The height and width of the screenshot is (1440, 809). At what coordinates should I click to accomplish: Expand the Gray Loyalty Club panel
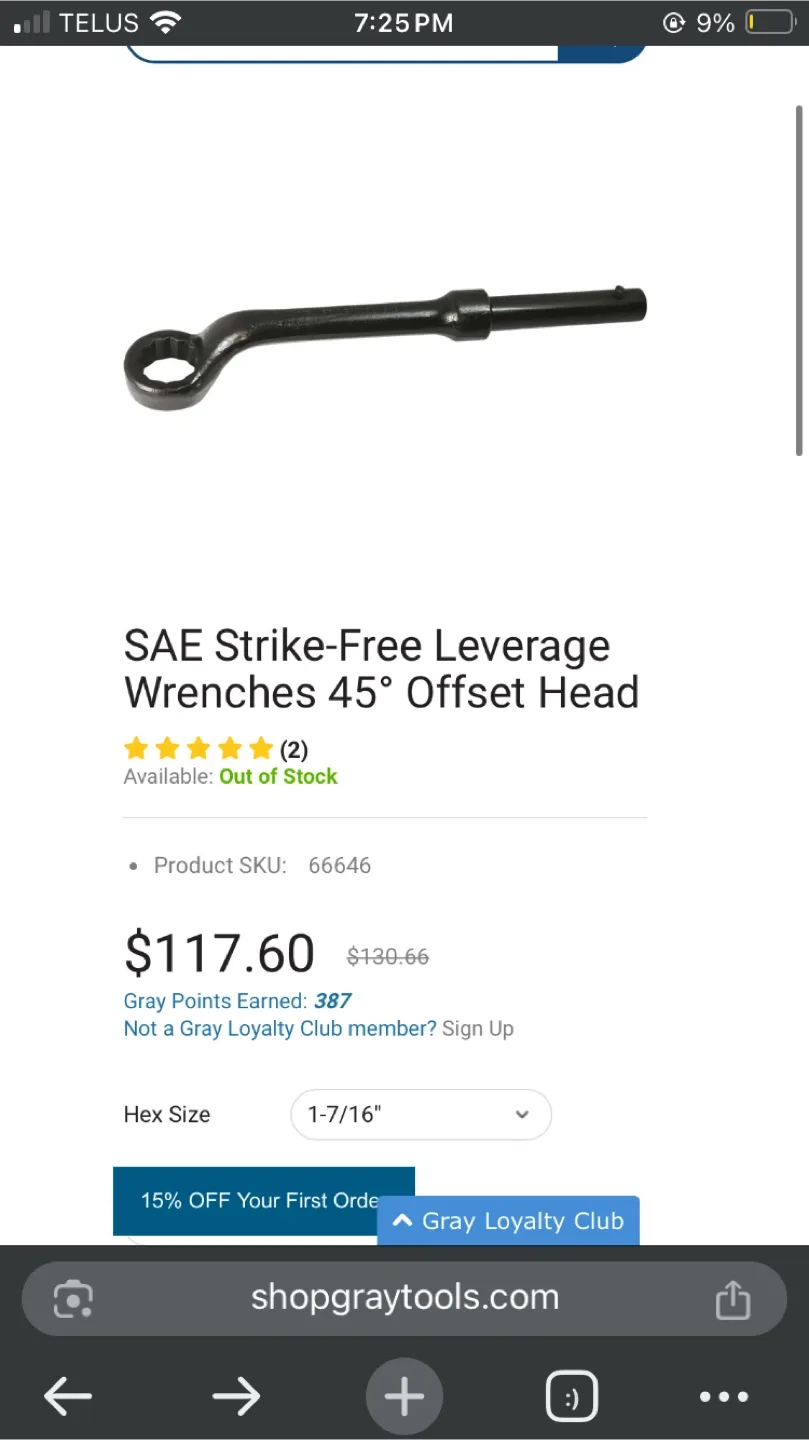508,1221
